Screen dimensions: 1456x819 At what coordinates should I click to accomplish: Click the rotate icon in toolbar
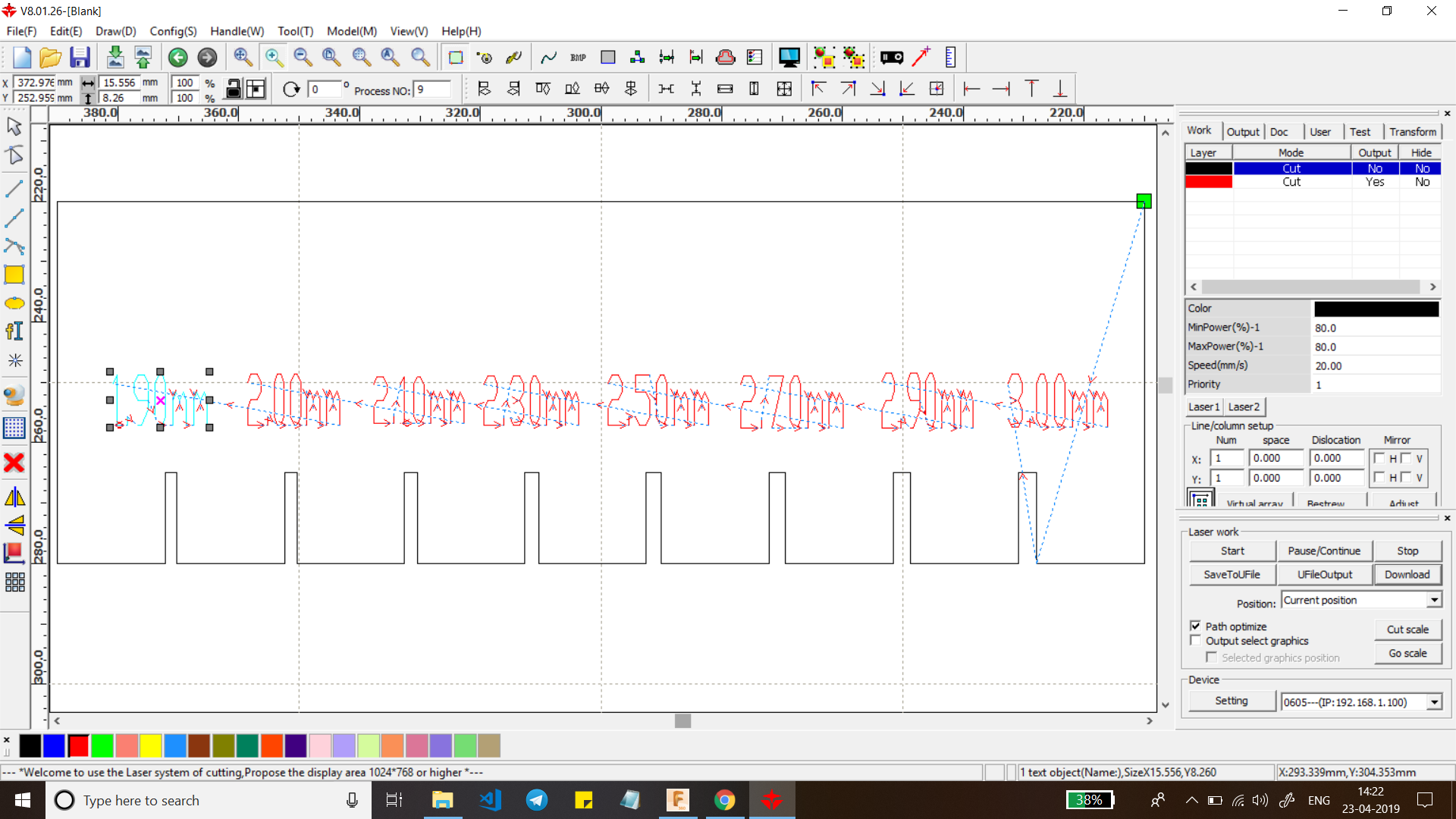pyautogui.click(x=291, y=89)
